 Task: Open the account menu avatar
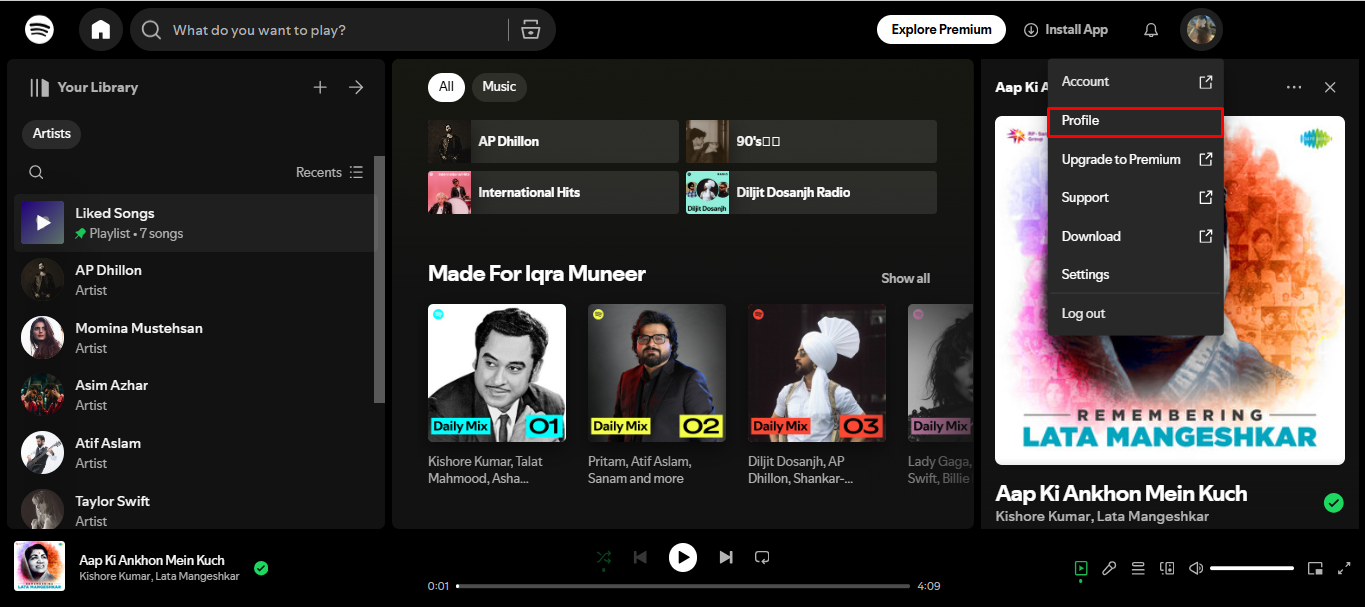coord(1201,29)
